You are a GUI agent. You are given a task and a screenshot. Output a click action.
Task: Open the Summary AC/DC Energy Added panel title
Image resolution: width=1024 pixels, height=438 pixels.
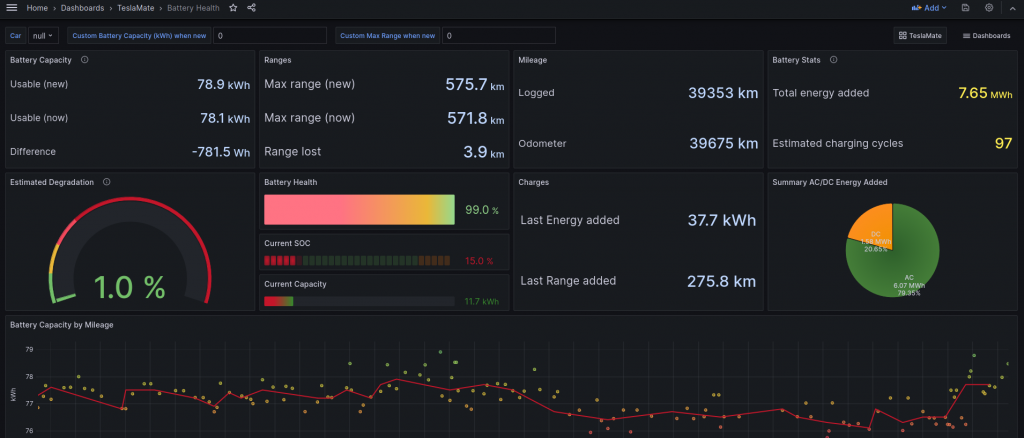coord(829,182)
